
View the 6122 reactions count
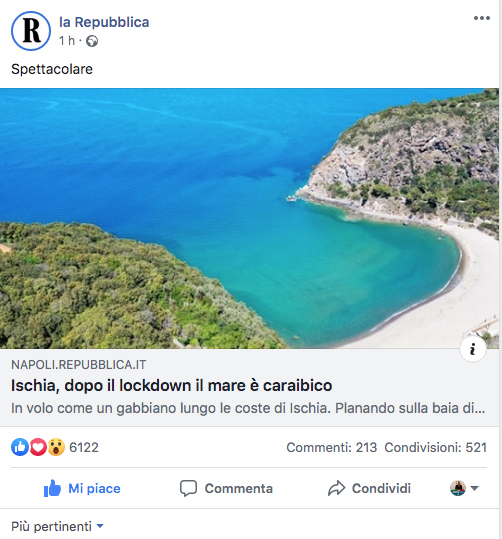(84, 448)
